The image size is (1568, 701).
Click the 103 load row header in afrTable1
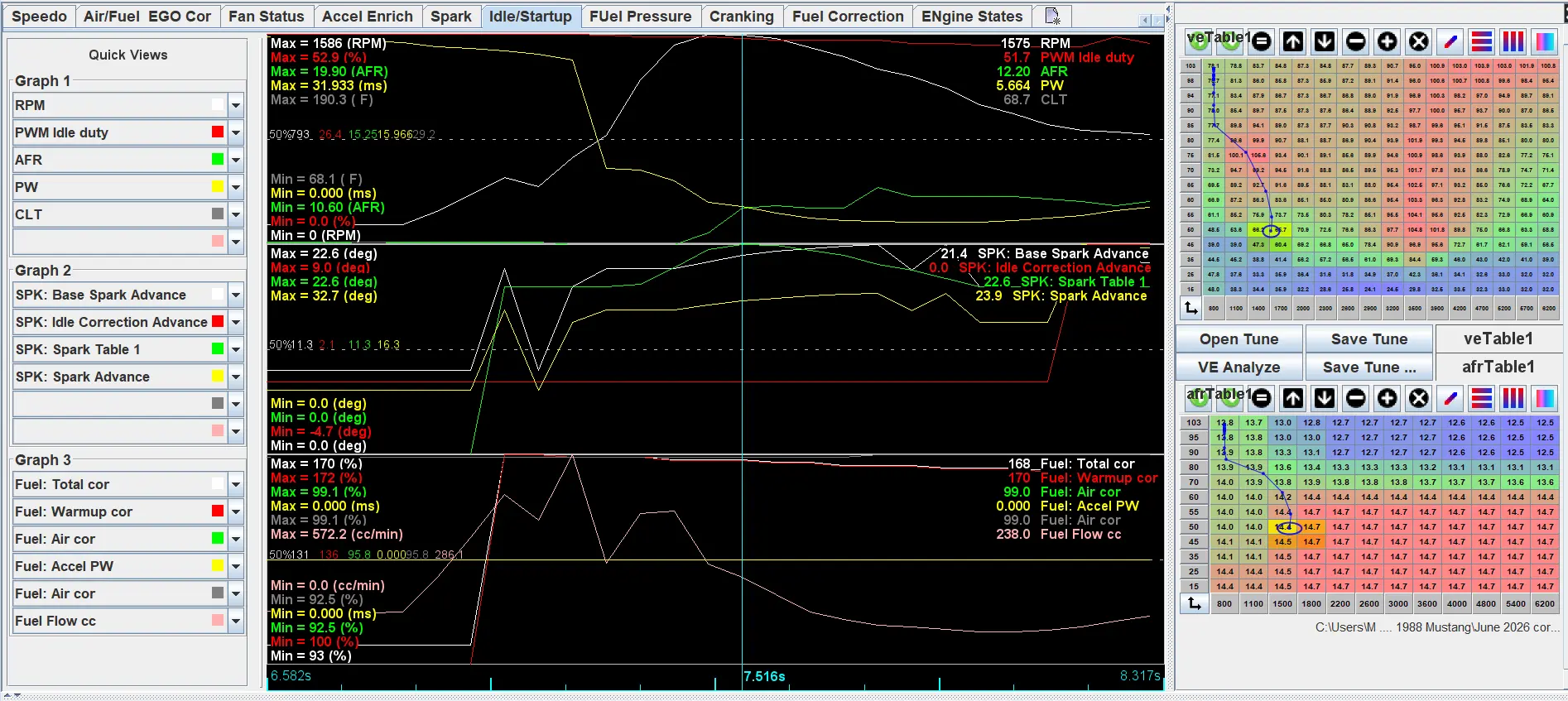click(1194, 423)
